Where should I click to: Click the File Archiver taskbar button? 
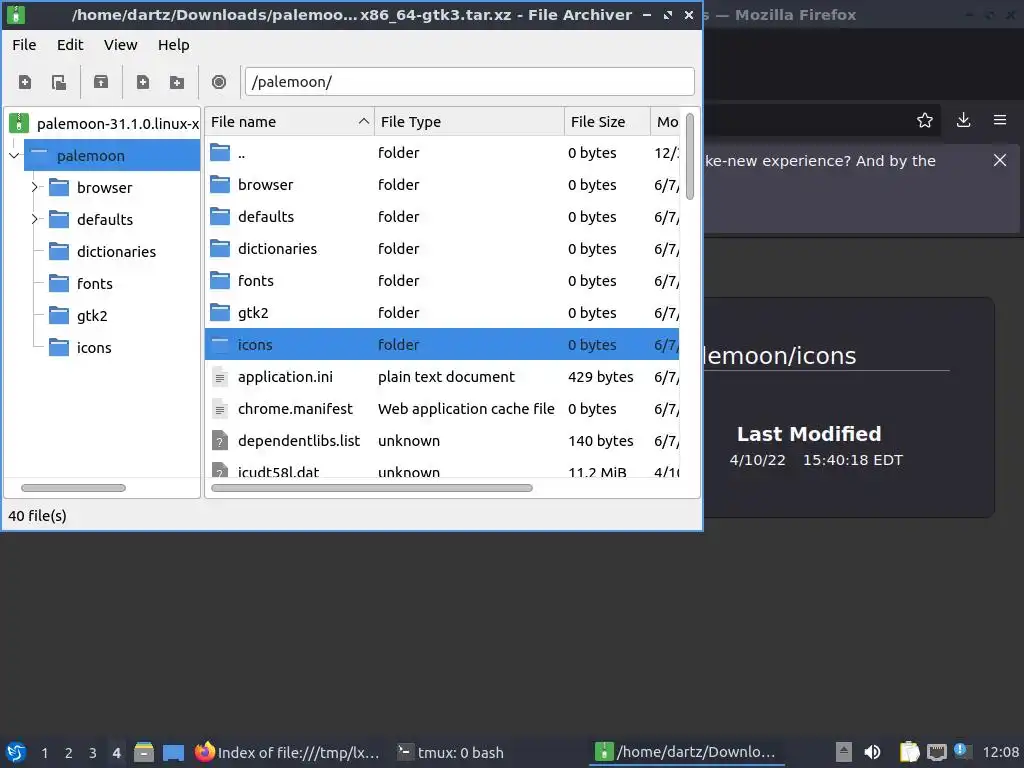(x=686, y=752)
